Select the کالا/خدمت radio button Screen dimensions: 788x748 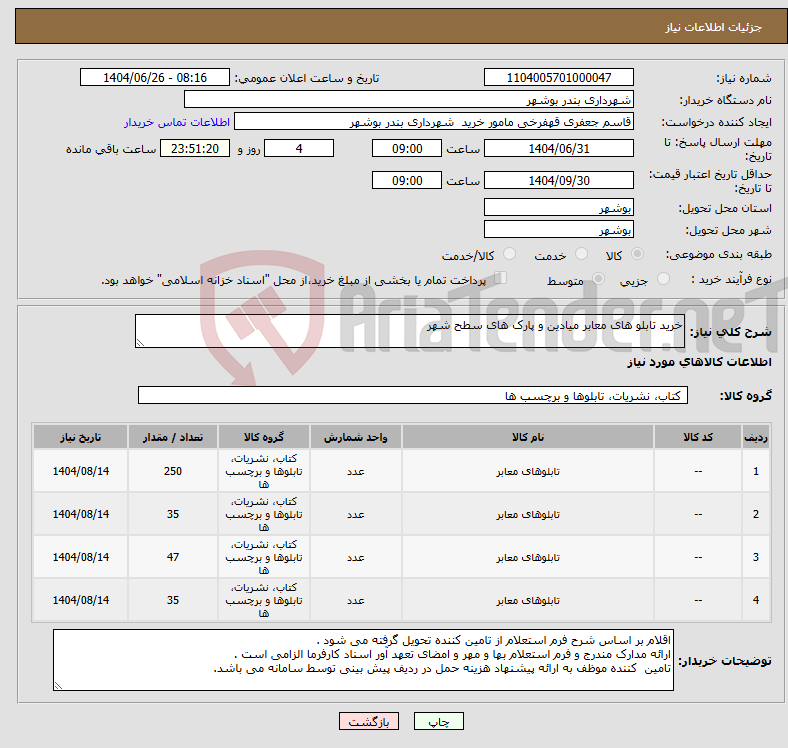510,254
